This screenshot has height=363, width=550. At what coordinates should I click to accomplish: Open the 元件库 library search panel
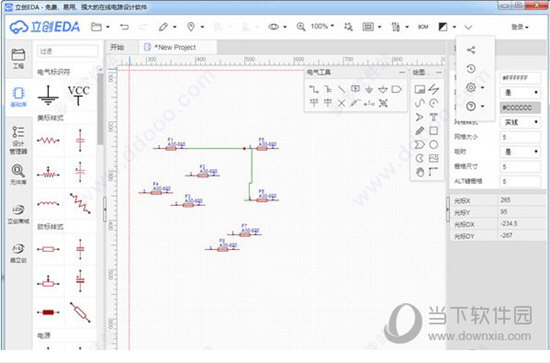18,174
